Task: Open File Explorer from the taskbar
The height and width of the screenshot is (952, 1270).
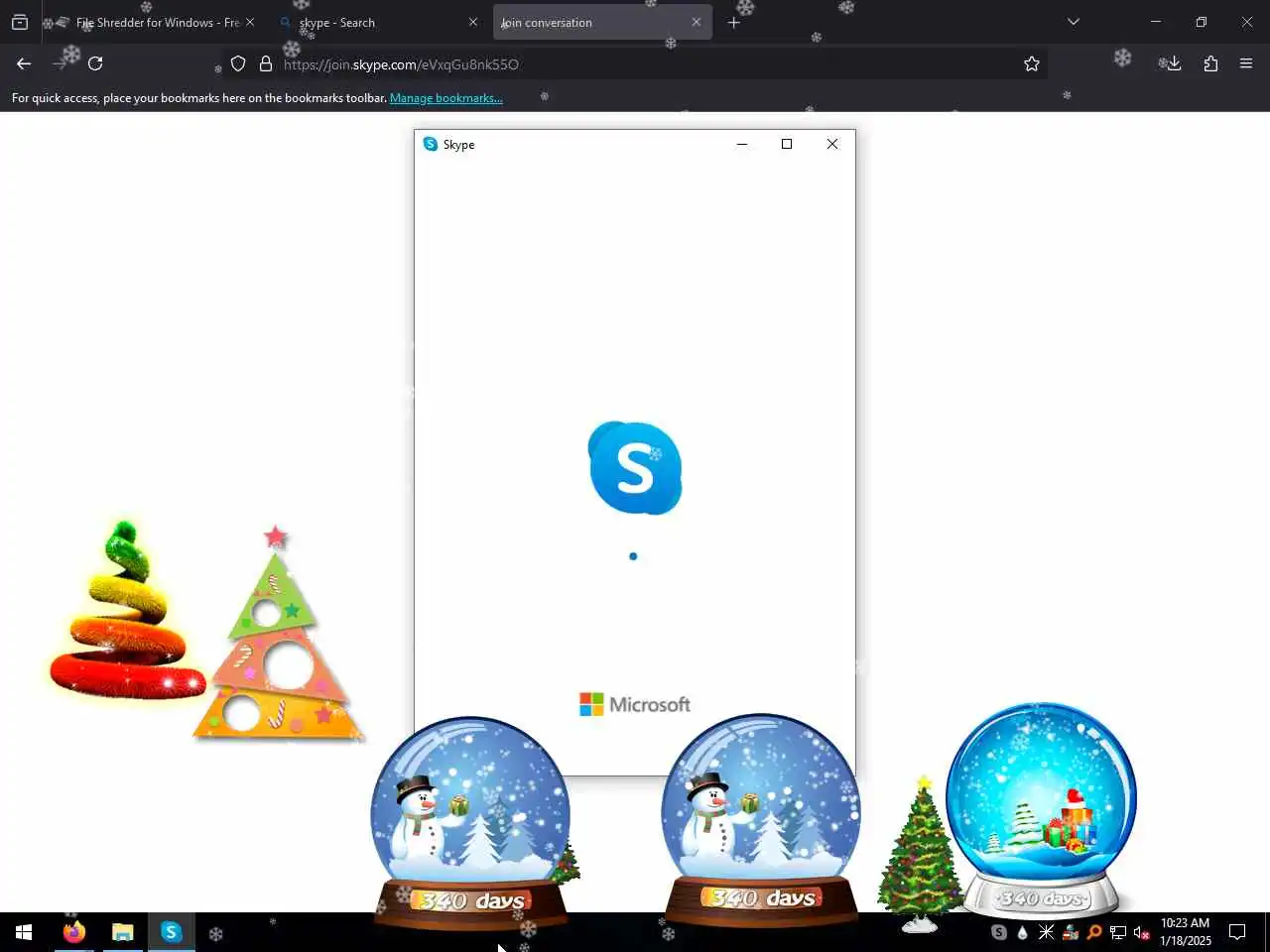Action: pyautogui.click(x=123, y=932)
